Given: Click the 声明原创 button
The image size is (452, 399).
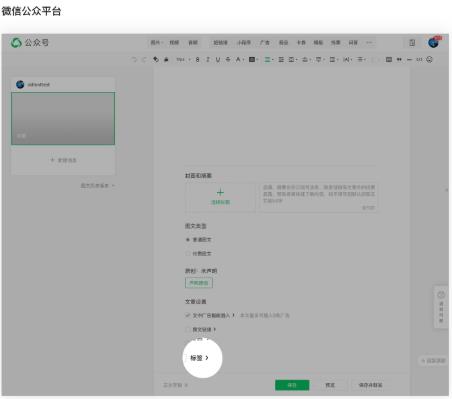Looking at the screenshot, I should point(199,283).
